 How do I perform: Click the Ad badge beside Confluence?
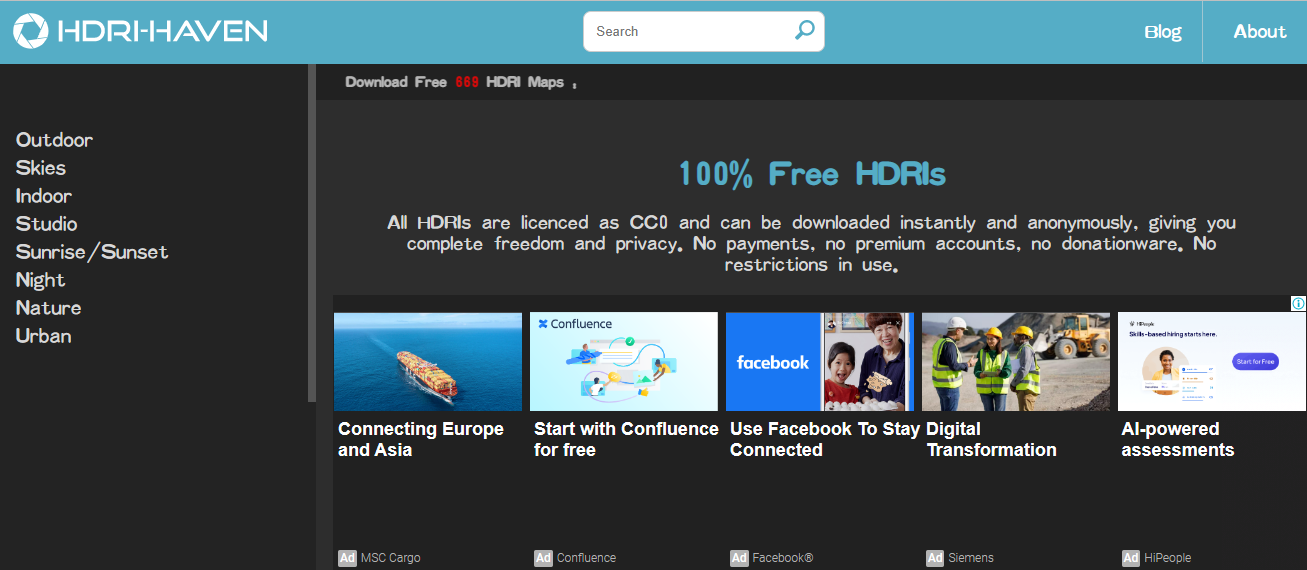point(543,558)
